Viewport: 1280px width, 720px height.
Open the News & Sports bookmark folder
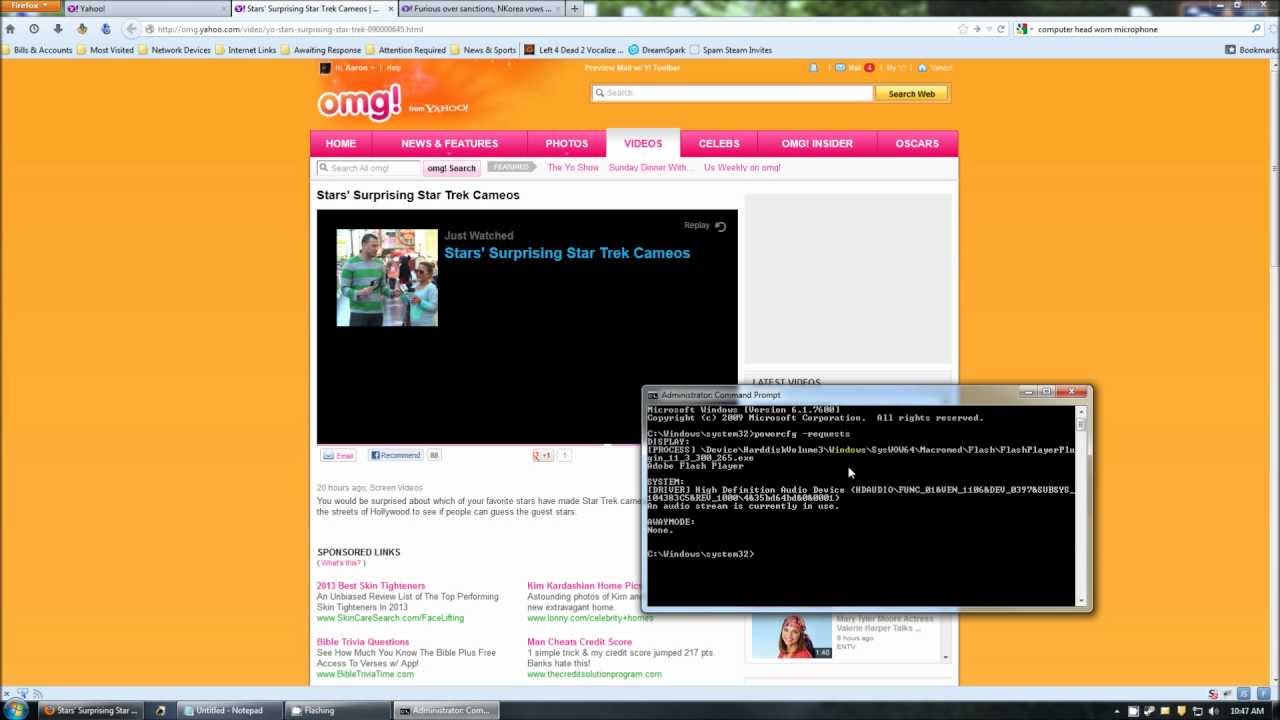pyautogui.click(x=484, y=50)
